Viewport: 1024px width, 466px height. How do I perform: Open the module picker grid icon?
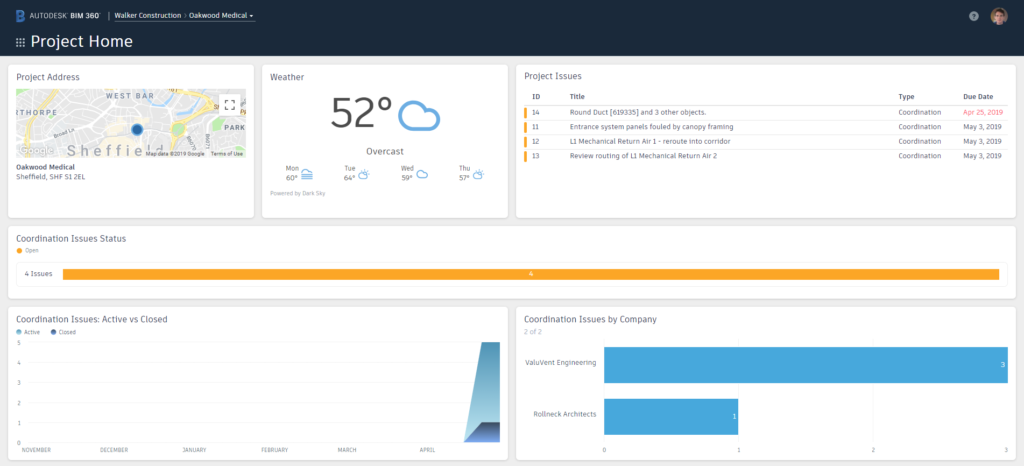tap(20, 42)
